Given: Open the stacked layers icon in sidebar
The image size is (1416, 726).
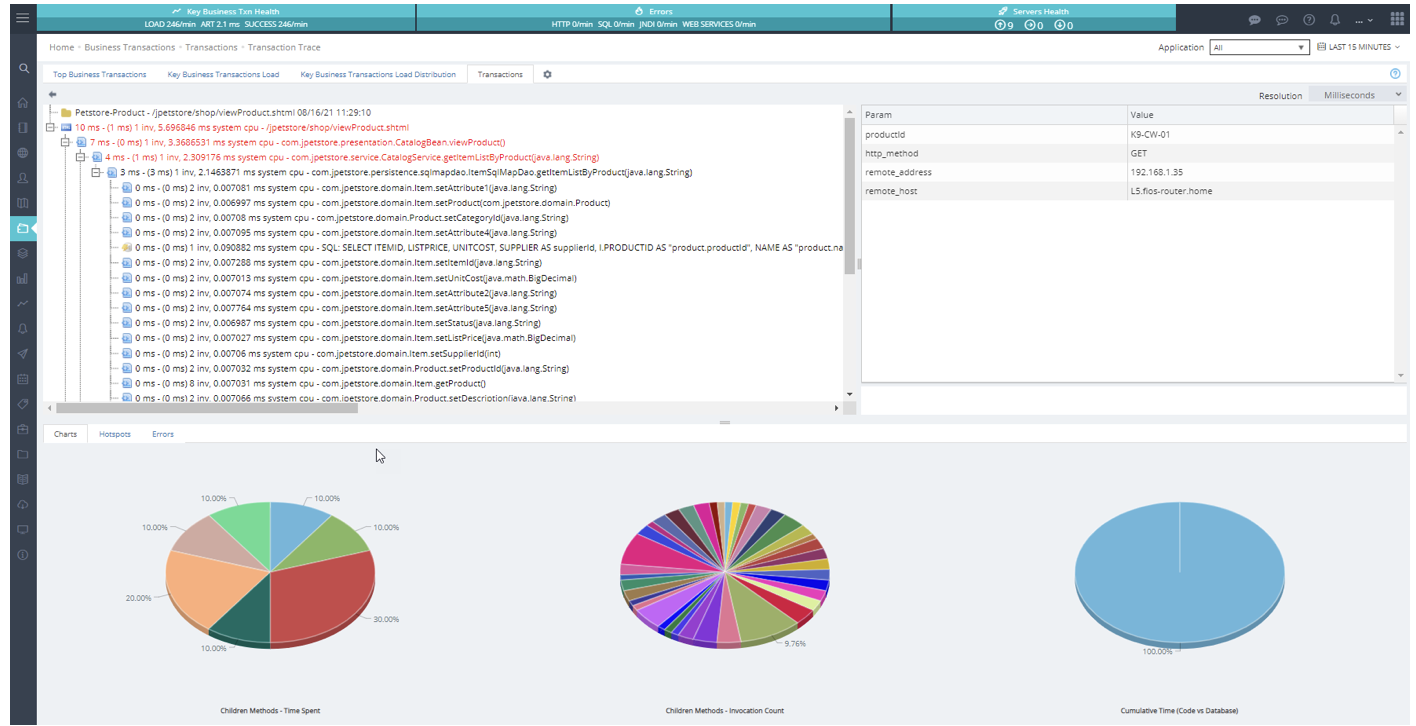Looking at the screenshot, I should (23, 253).
